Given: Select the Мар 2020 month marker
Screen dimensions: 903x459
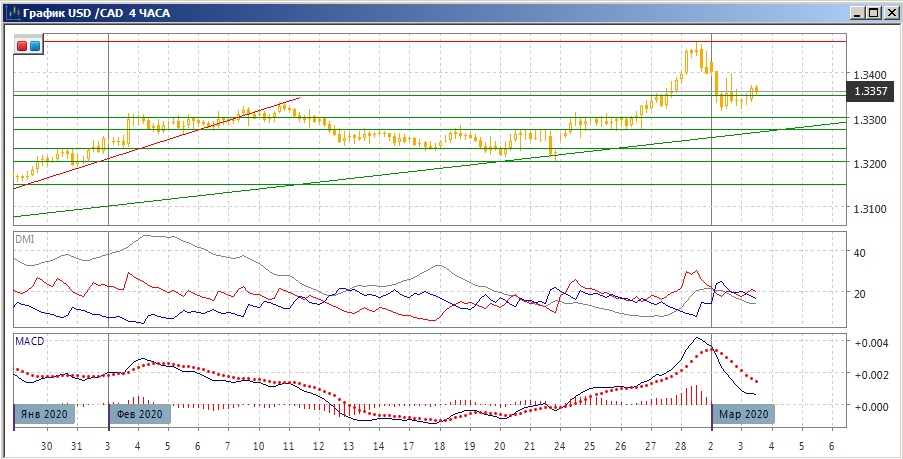Looking at the screenshot, I should [x=742, y=413].
